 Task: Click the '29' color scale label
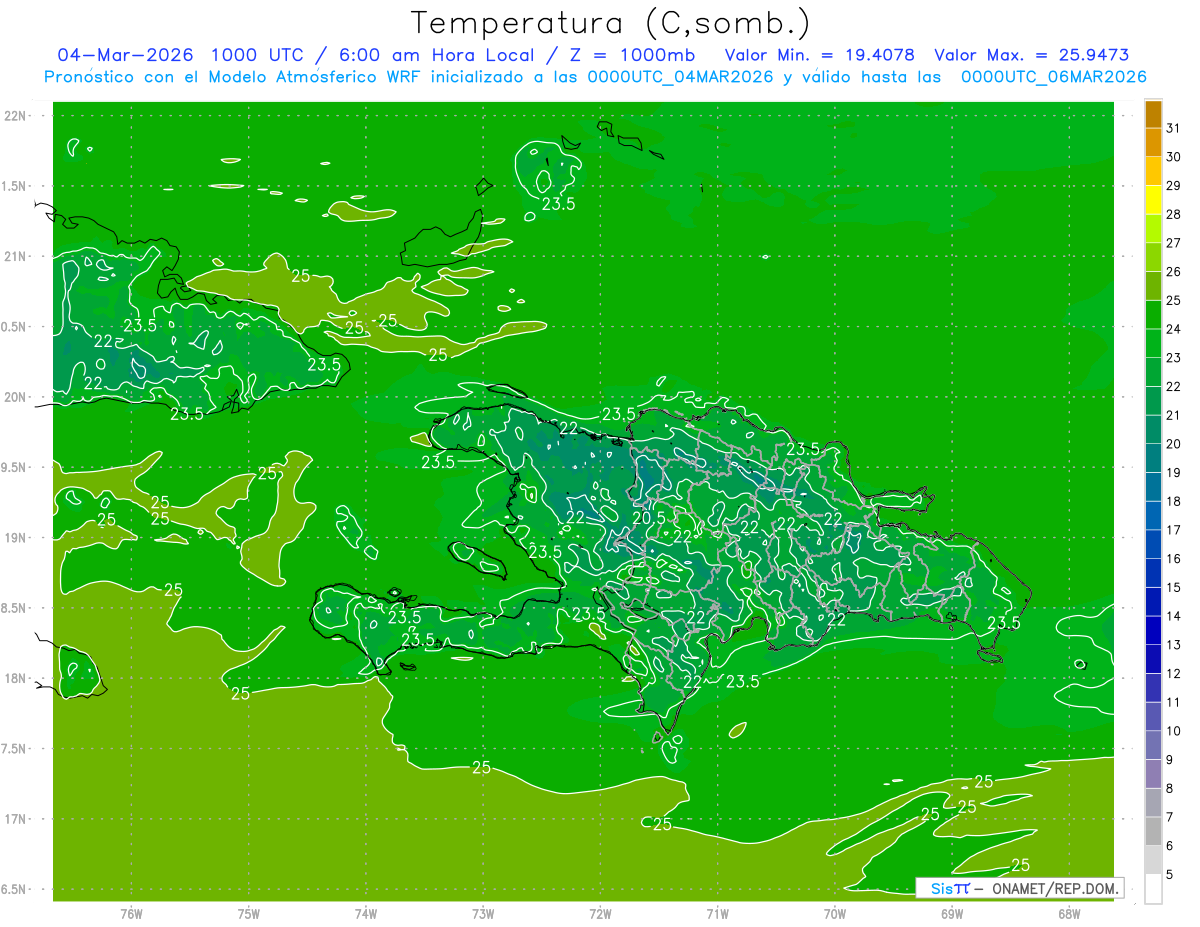(1174, 185)
